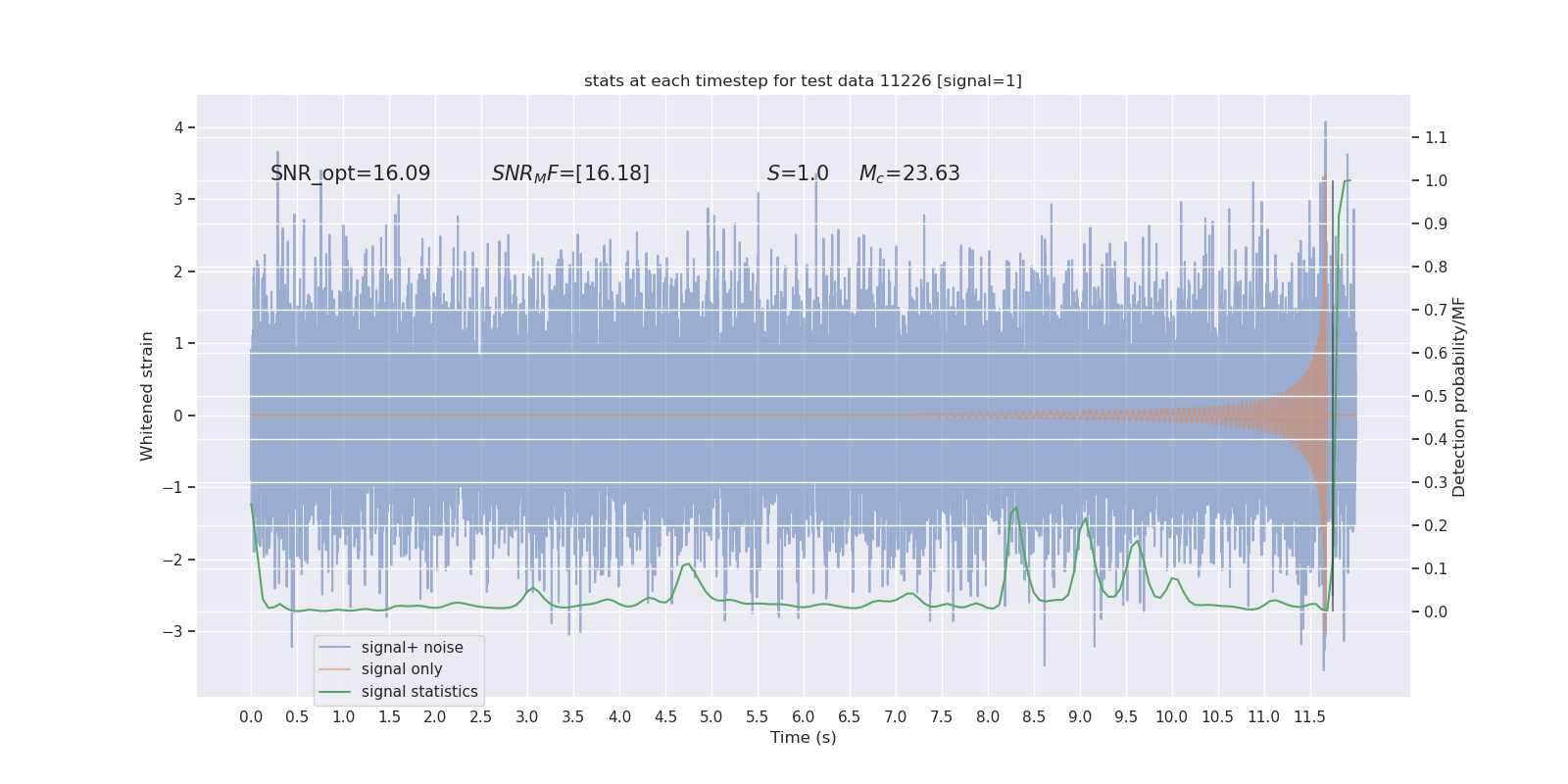1568x784 pixels.
Task: Click the Mc=23.63 chirp mass annotation
Action: tap(909, 173)
